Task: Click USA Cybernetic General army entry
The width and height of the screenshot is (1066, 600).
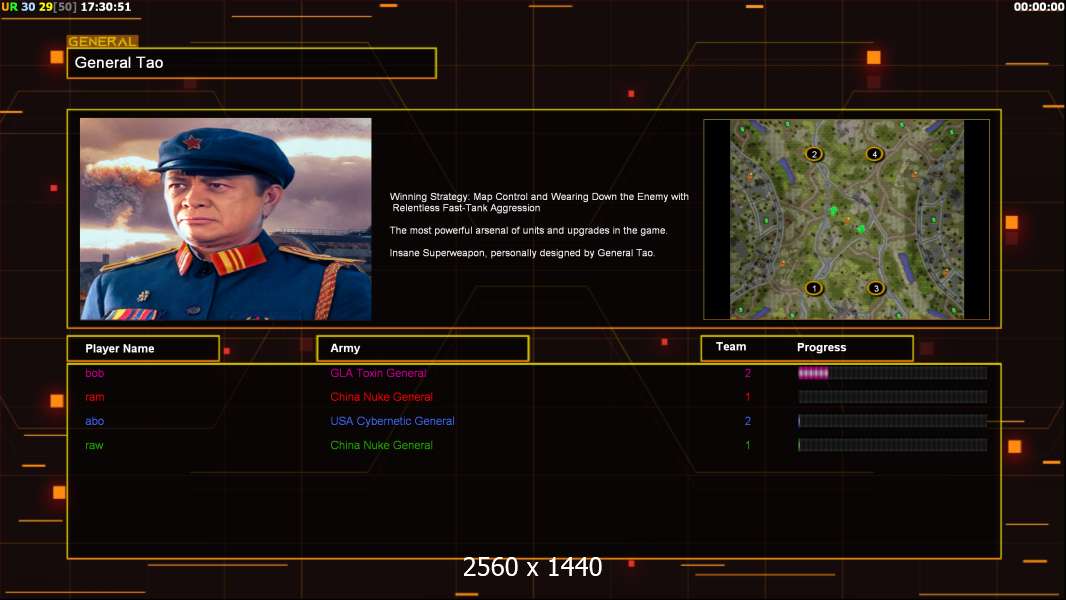Action: pos(392,421)
